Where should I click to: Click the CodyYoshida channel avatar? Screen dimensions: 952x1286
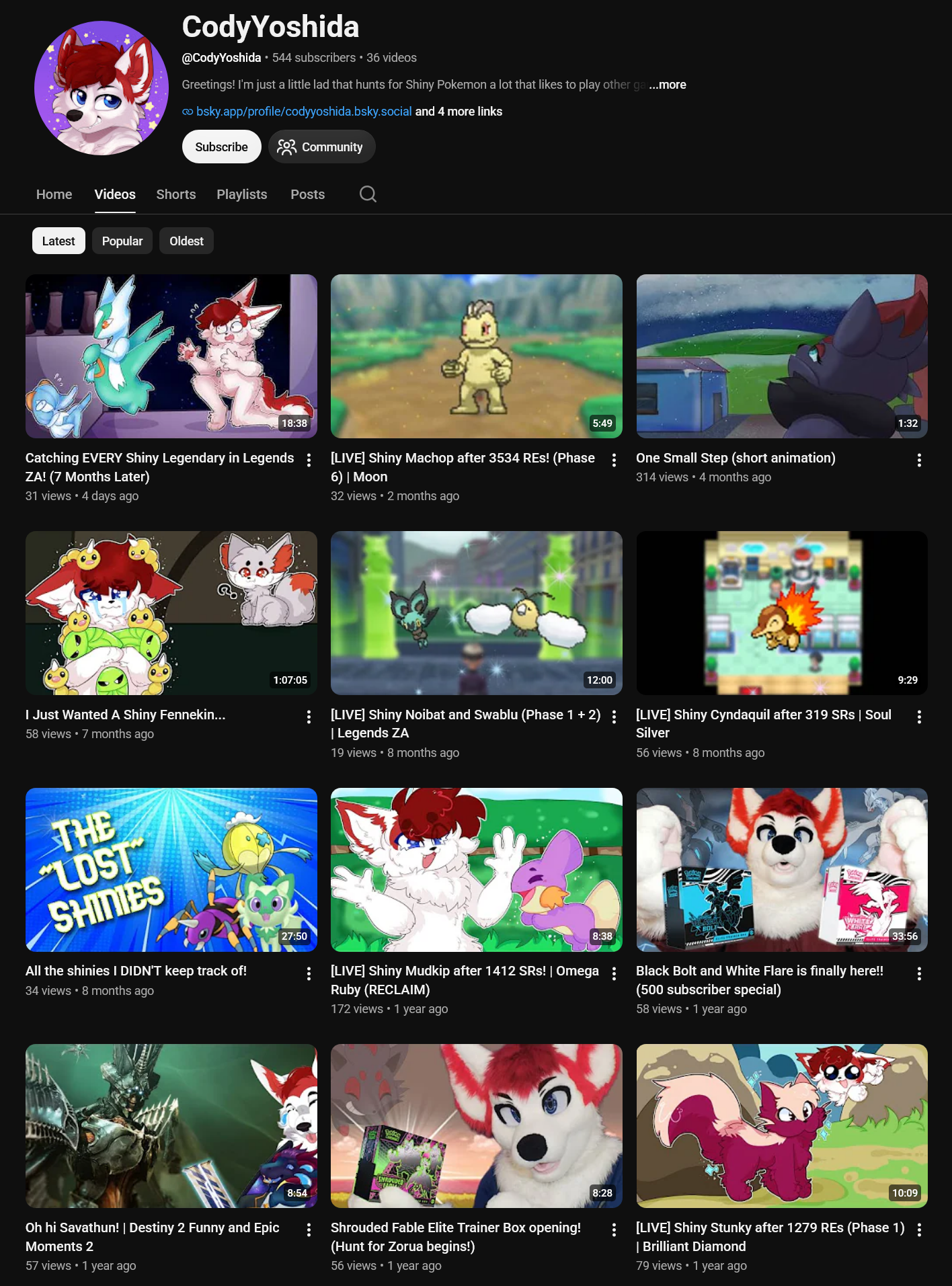point(102,88)
